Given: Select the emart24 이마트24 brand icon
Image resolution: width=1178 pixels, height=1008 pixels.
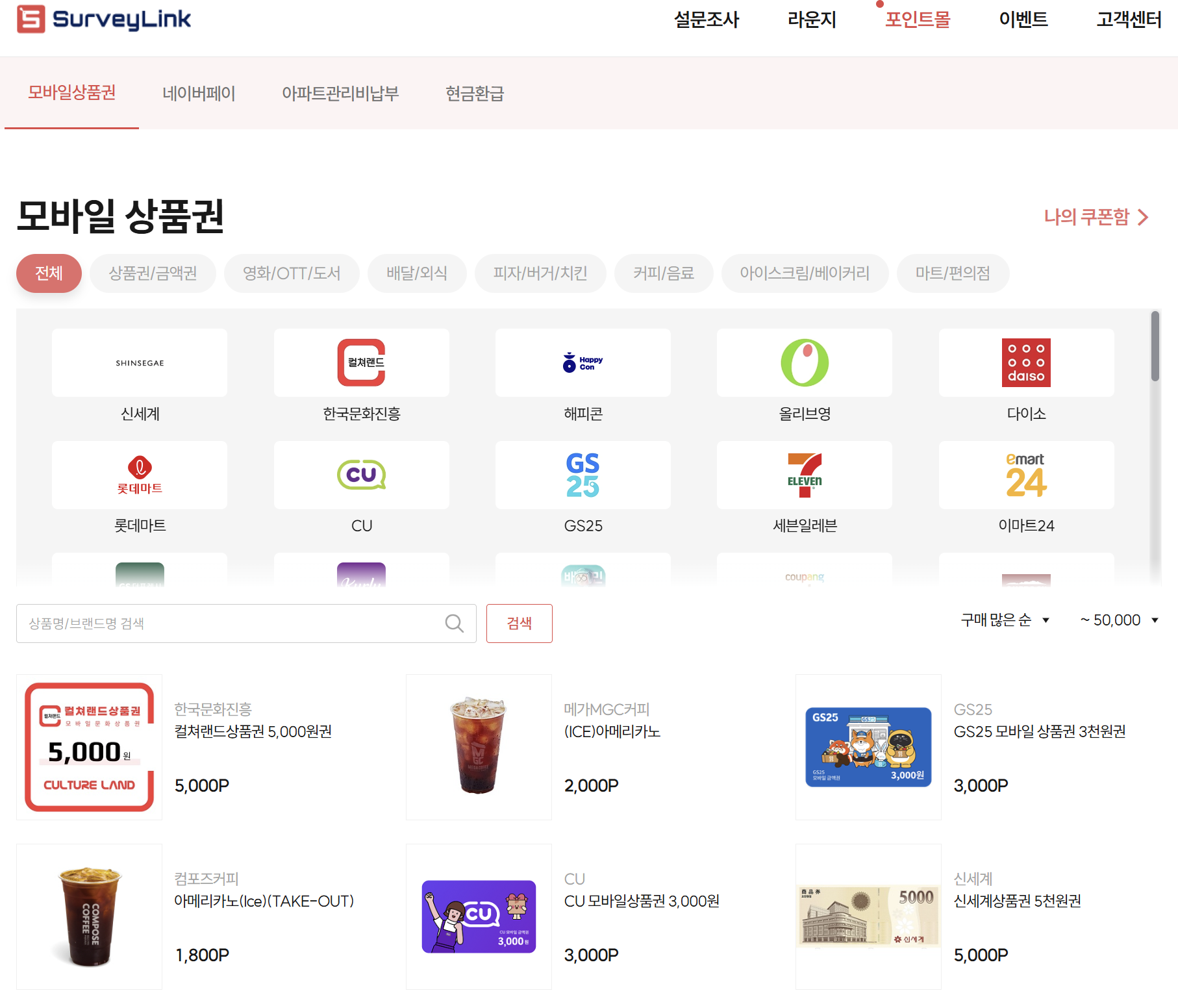Looking at the screenshot, I should tap(1026, 475).
